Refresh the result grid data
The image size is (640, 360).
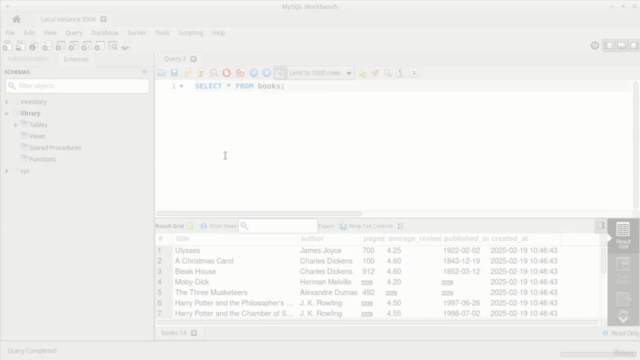[203, 226]
